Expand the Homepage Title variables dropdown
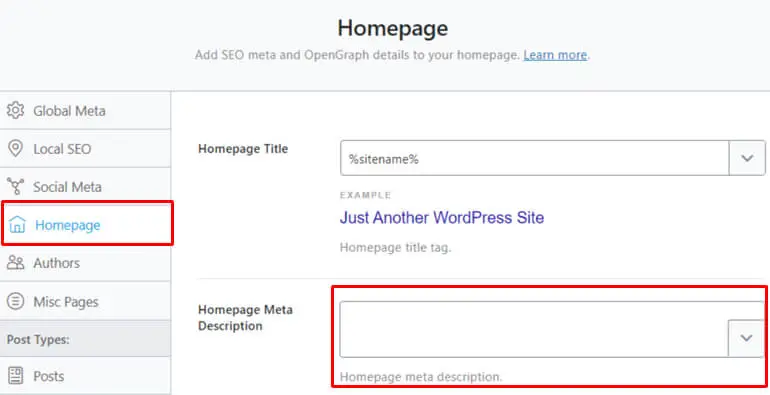The image size is (770, 395). click(x=747, y=158)
